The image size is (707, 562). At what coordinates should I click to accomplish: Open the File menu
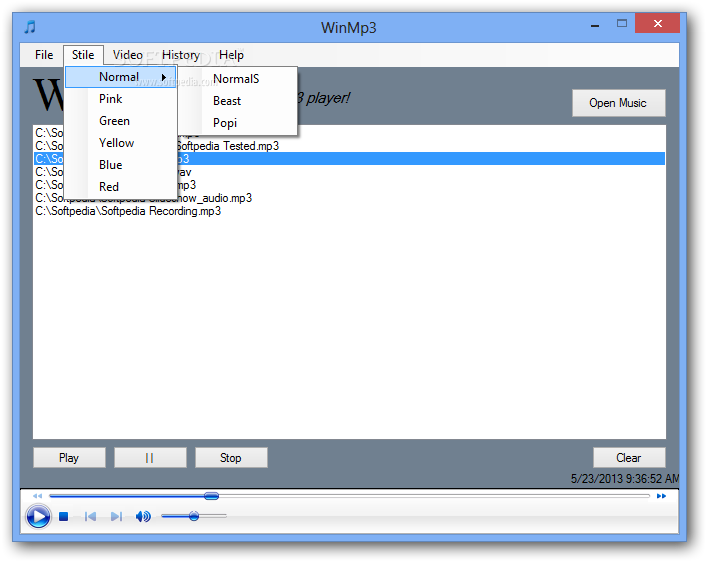click(44, 55)
